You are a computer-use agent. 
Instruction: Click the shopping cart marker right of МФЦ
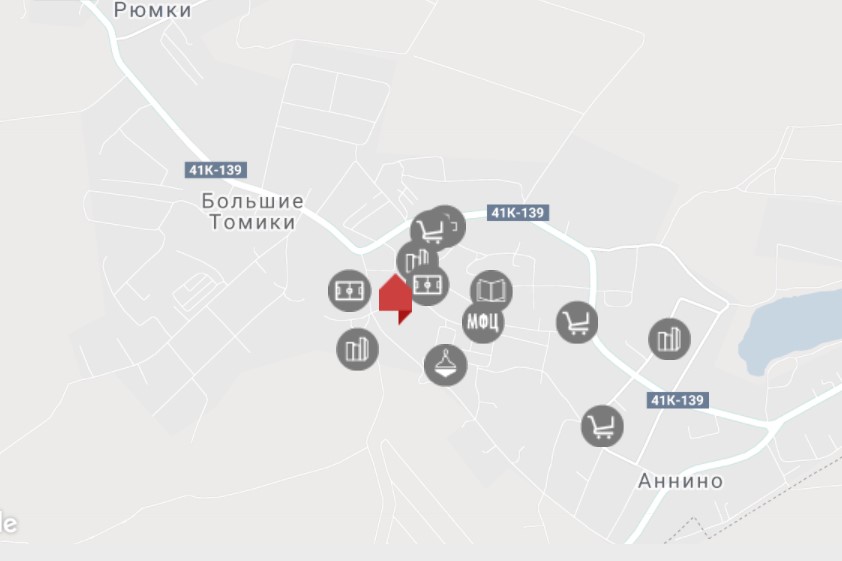[577, 323]
